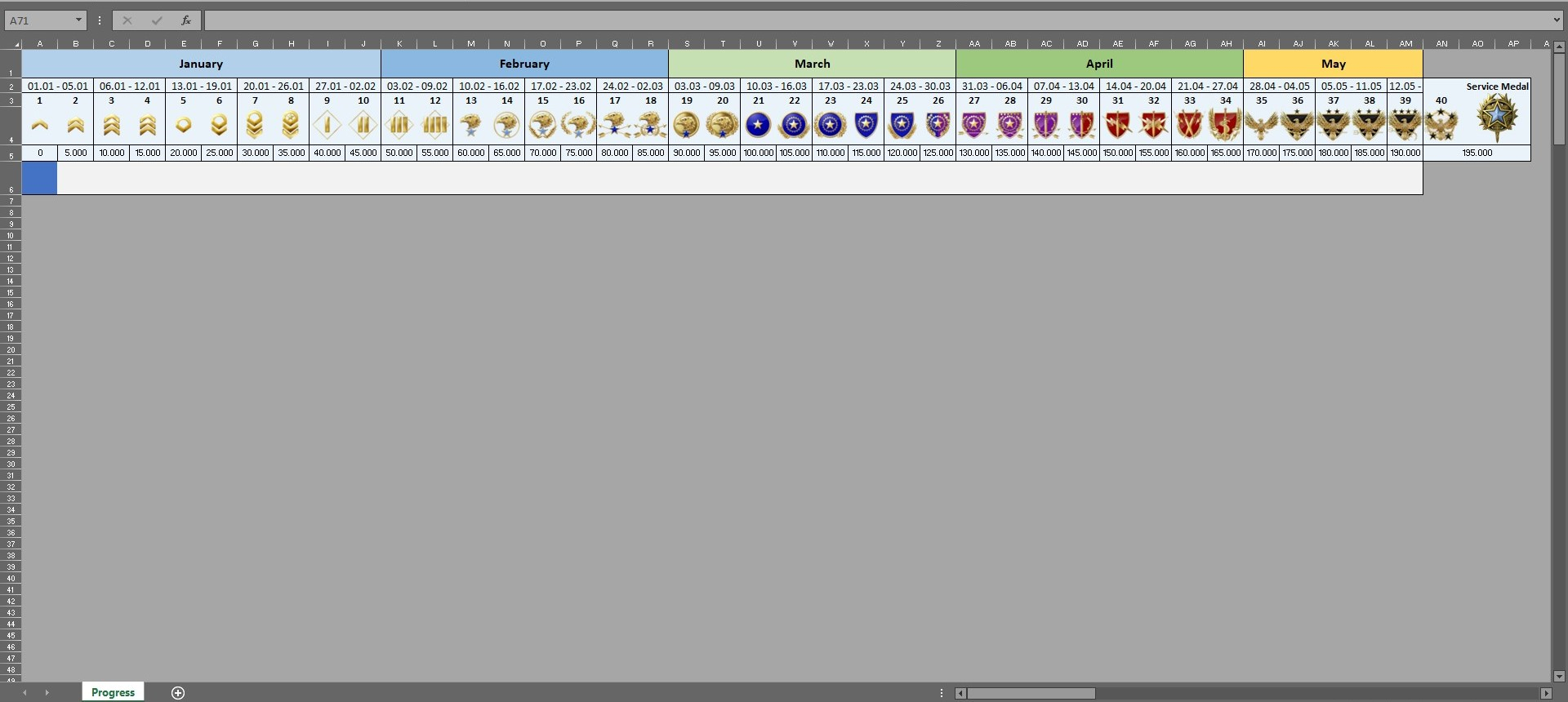Click the date range cell 01.01 - 05.01

click(x=57, y=86)
